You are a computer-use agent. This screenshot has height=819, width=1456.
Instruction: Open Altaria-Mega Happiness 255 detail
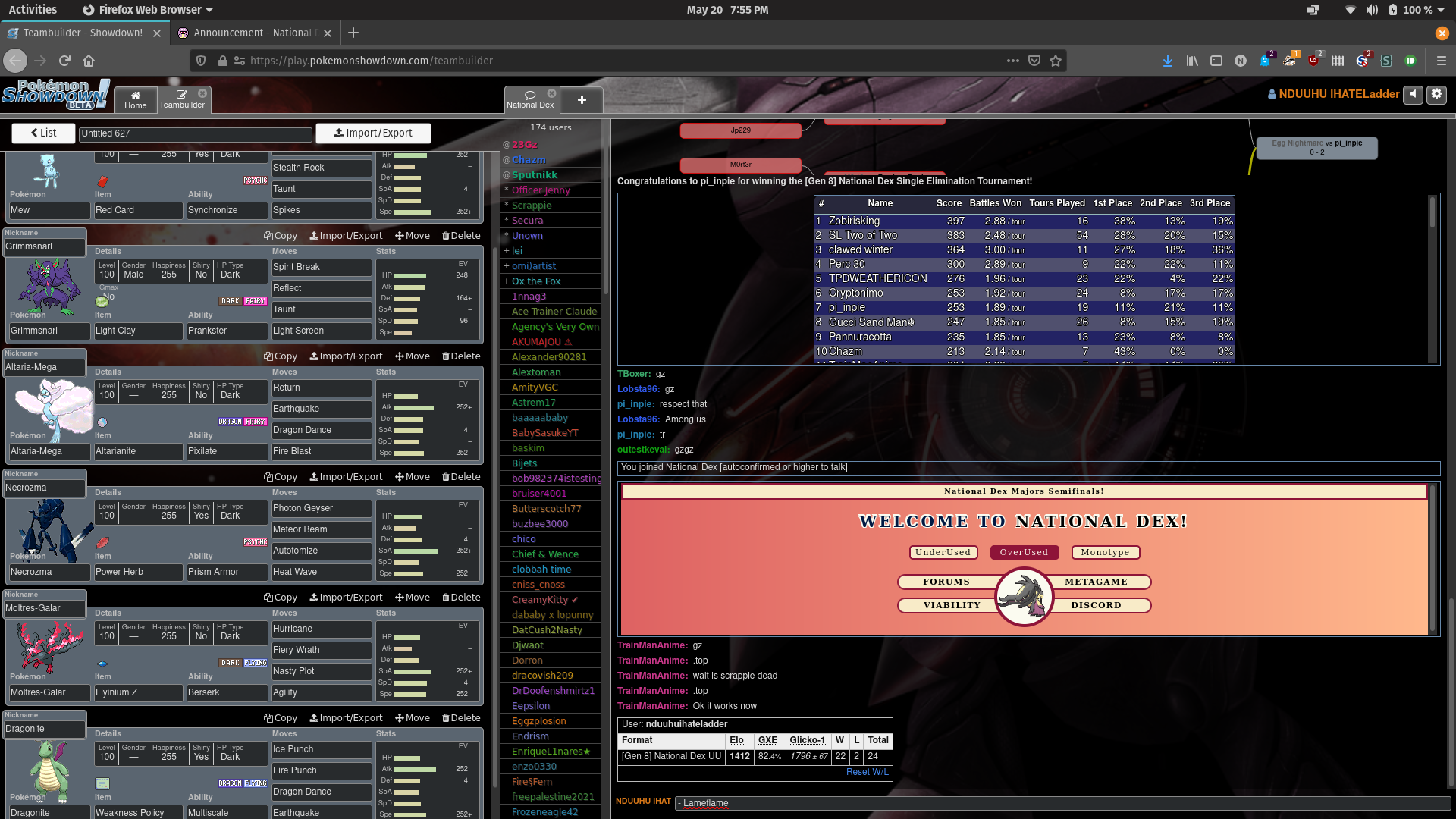pyautogui.click(x=168, y=391)
